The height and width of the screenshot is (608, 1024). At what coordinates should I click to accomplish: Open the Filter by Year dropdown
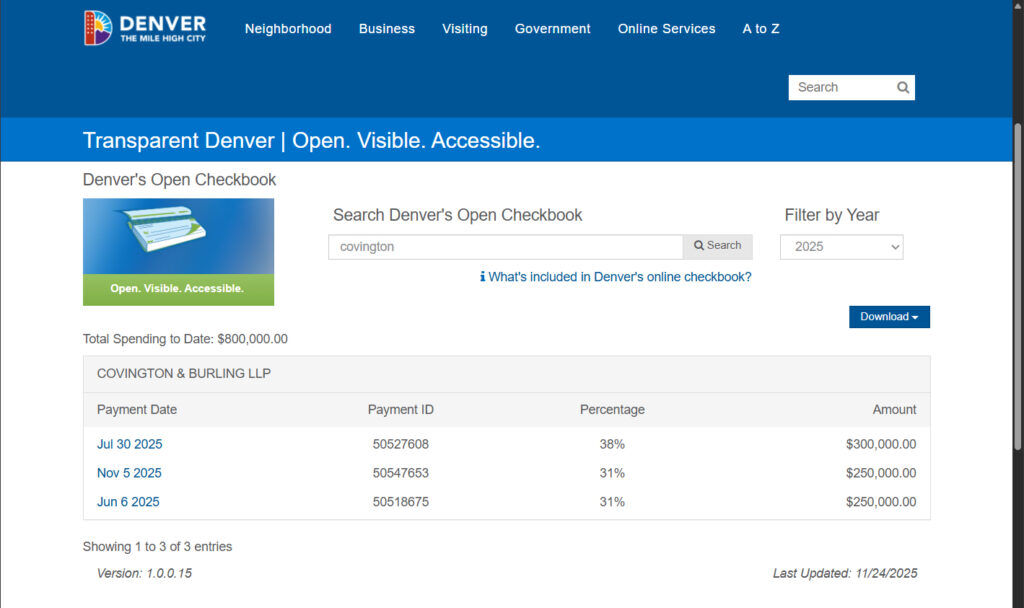coord(841,247)
